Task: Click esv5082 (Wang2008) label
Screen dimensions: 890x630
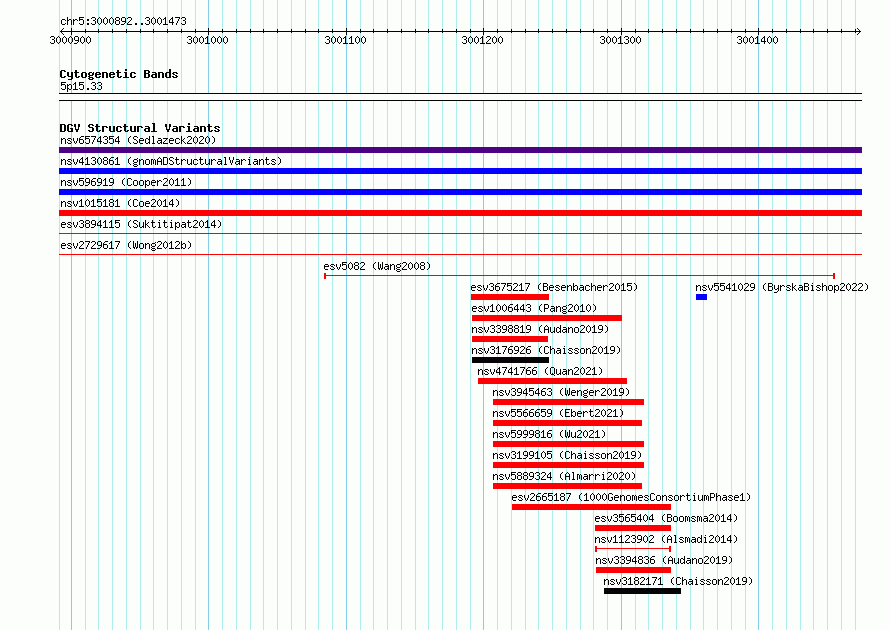Action: pyautogui.click(x=377, y=266)
